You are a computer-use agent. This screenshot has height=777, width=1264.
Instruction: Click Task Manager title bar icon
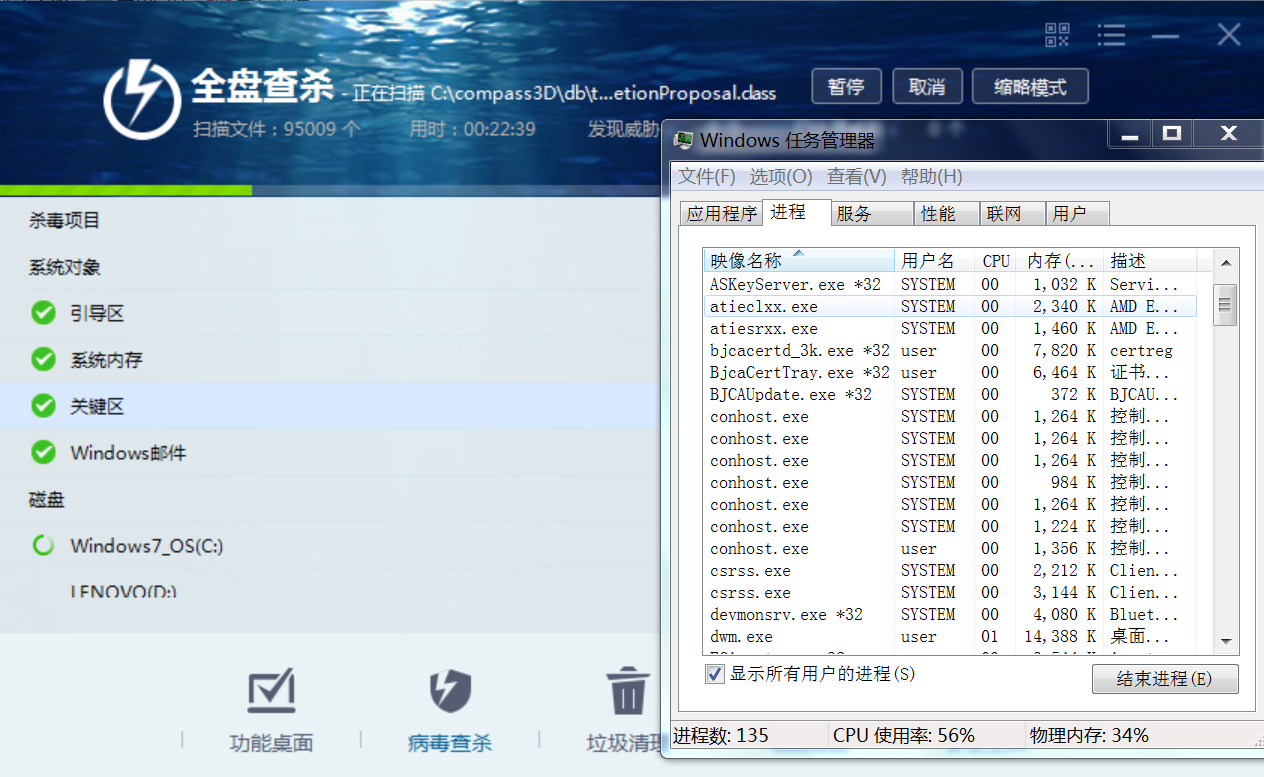click(684, 139)
